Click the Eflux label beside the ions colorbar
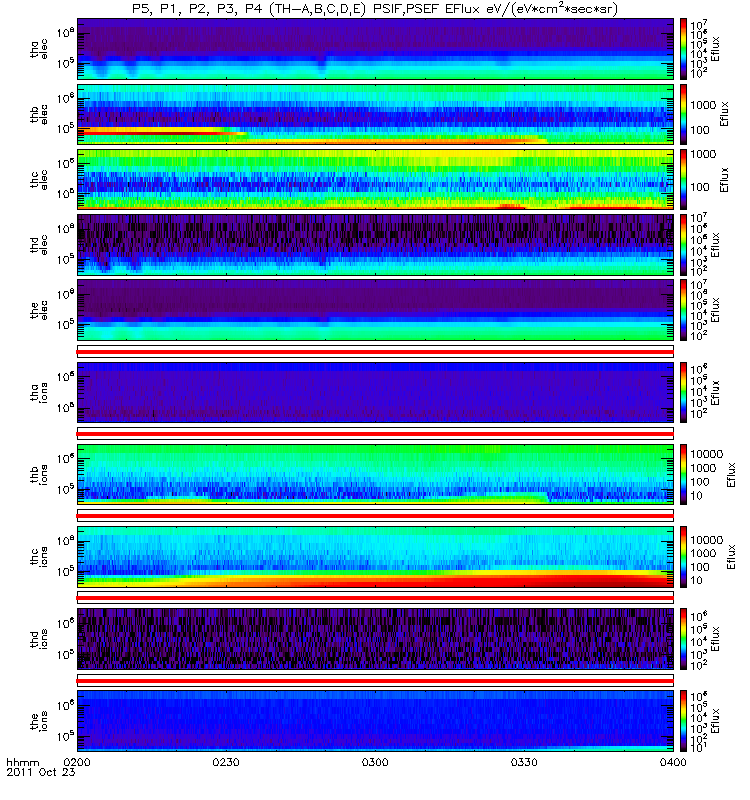This screenshot has height=800, width=750. click(x=715, y=720)
